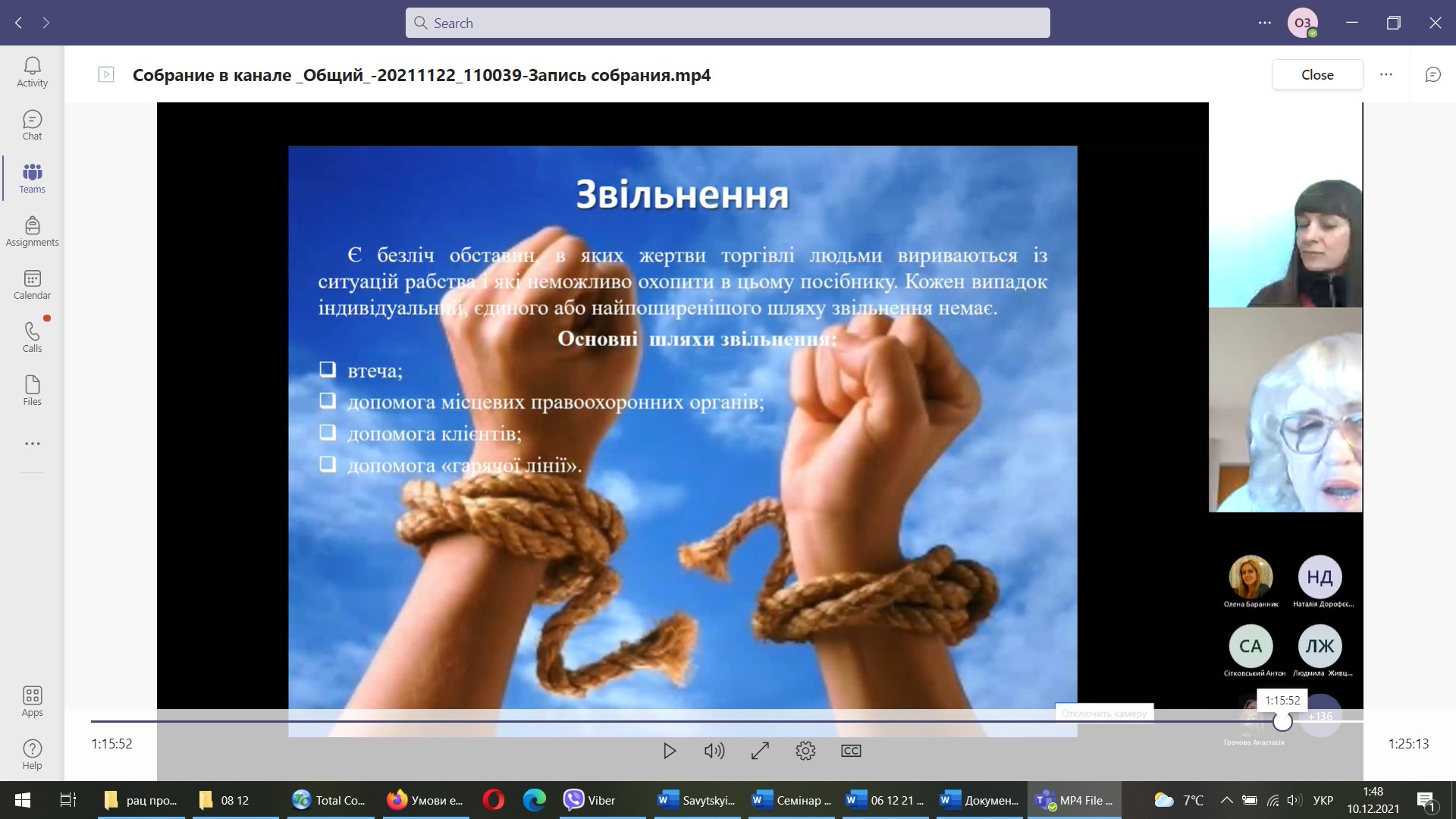This screenshot has width=1456, height=819.
Task: Go to Assignments in the sidebar
Action: click(32, 232)
